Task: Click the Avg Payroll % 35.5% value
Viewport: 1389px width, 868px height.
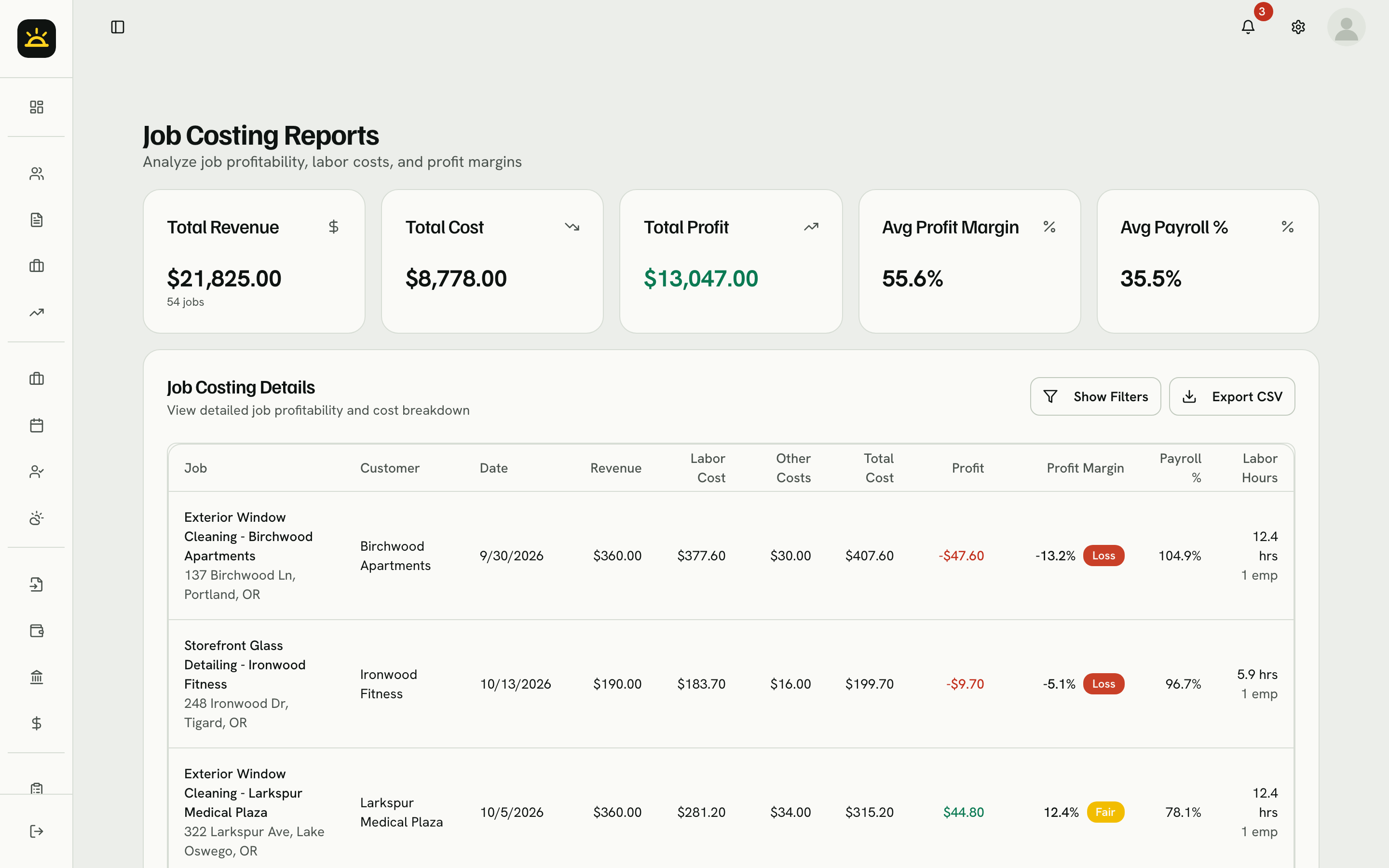Action: click(1150, 278)
